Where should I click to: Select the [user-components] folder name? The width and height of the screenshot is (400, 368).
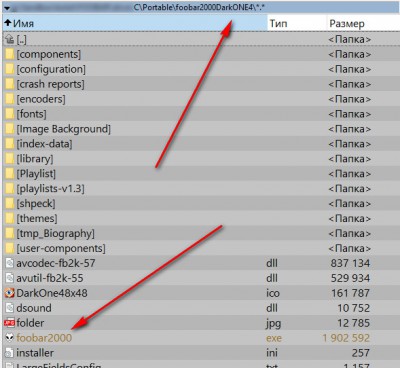click(x=61, y=248)
